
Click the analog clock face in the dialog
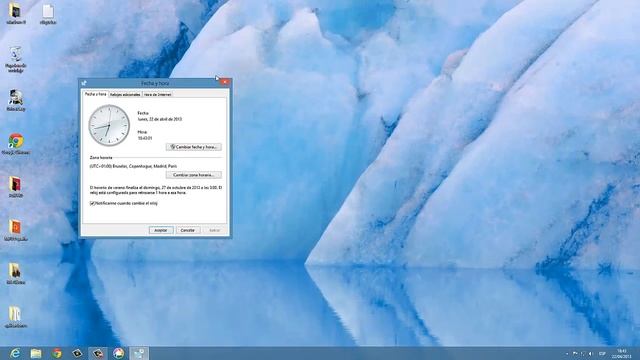coord(109,125)
